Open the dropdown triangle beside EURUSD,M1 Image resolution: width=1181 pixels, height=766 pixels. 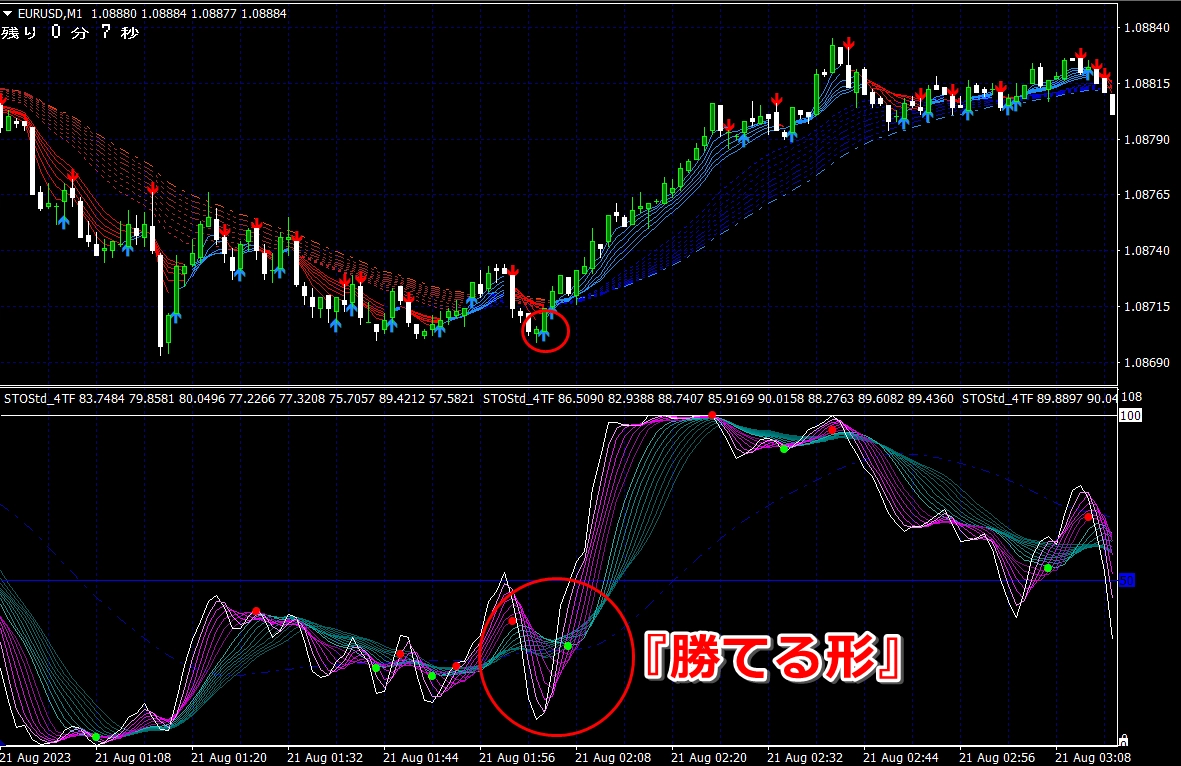point(8,13)
